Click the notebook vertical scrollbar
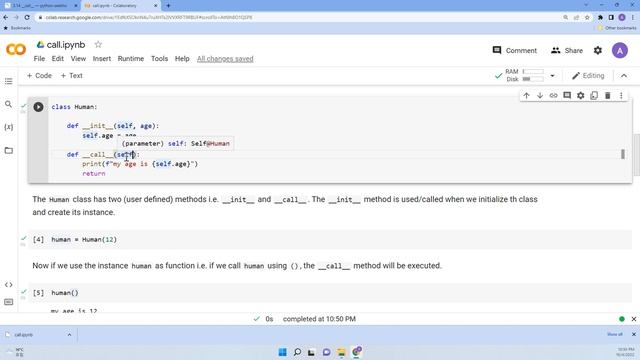This screenshot has height=360, width=640. 636,155
